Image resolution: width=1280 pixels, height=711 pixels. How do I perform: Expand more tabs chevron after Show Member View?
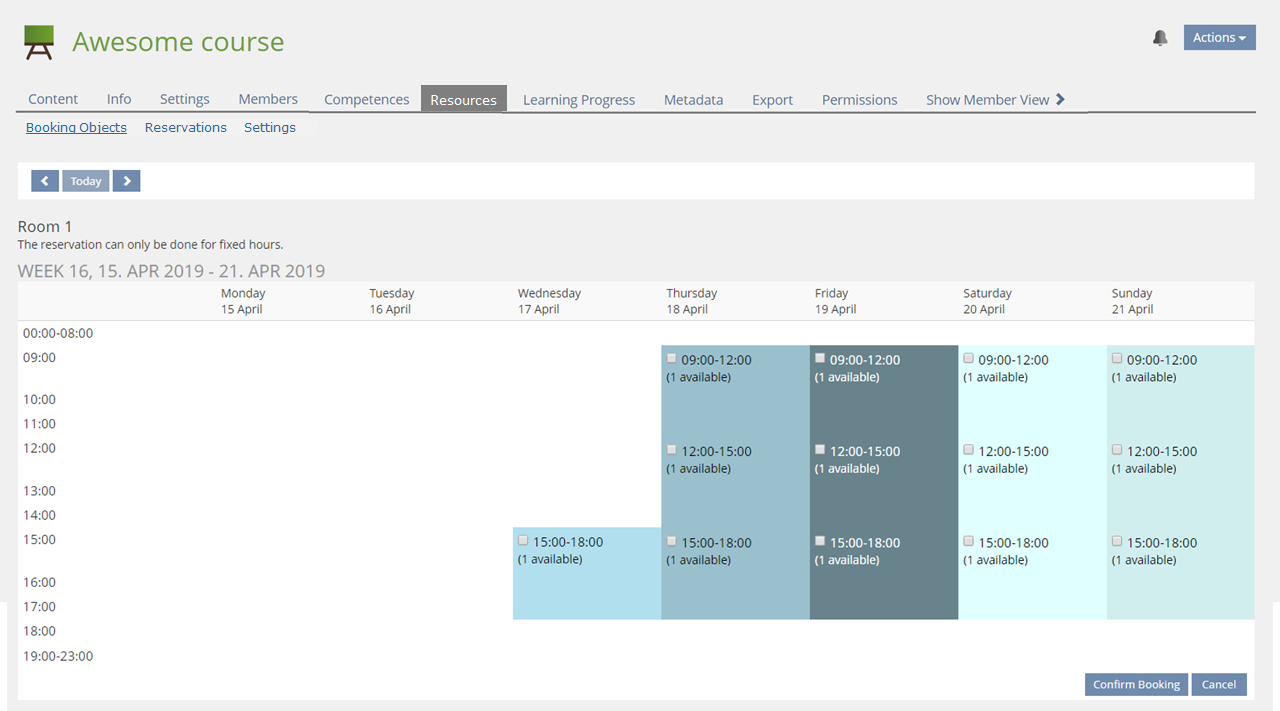(1061, 99)
